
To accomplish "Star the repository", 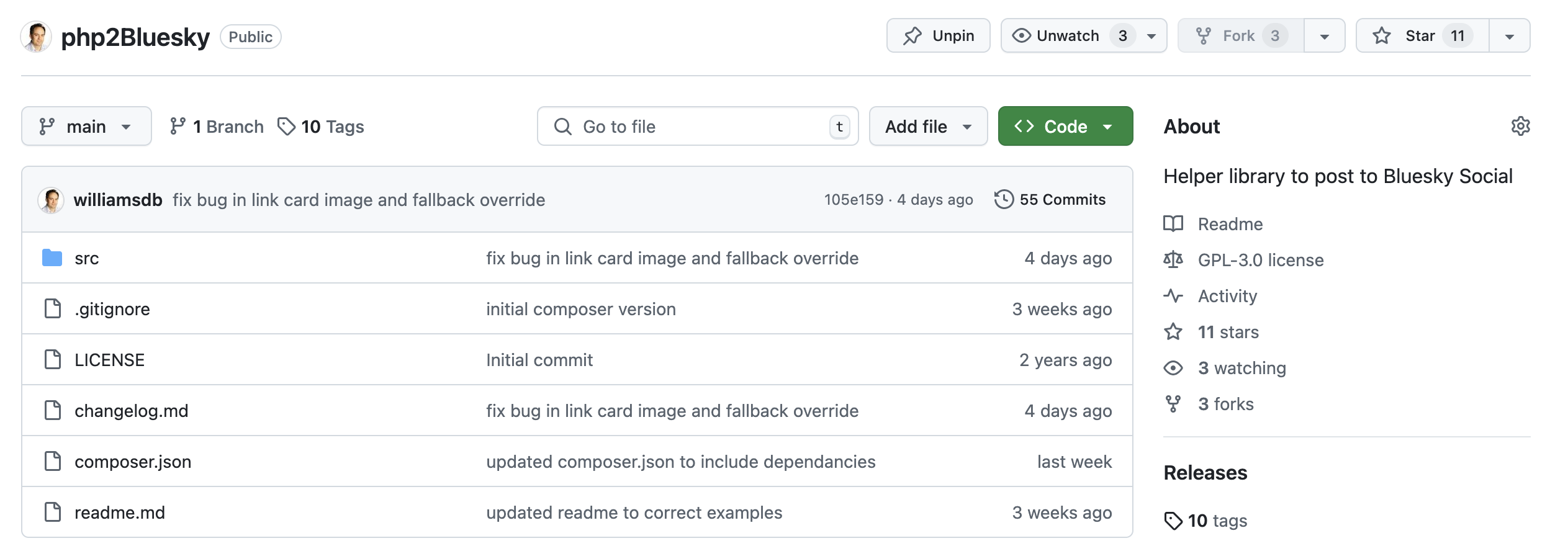I will point(1422,36).
